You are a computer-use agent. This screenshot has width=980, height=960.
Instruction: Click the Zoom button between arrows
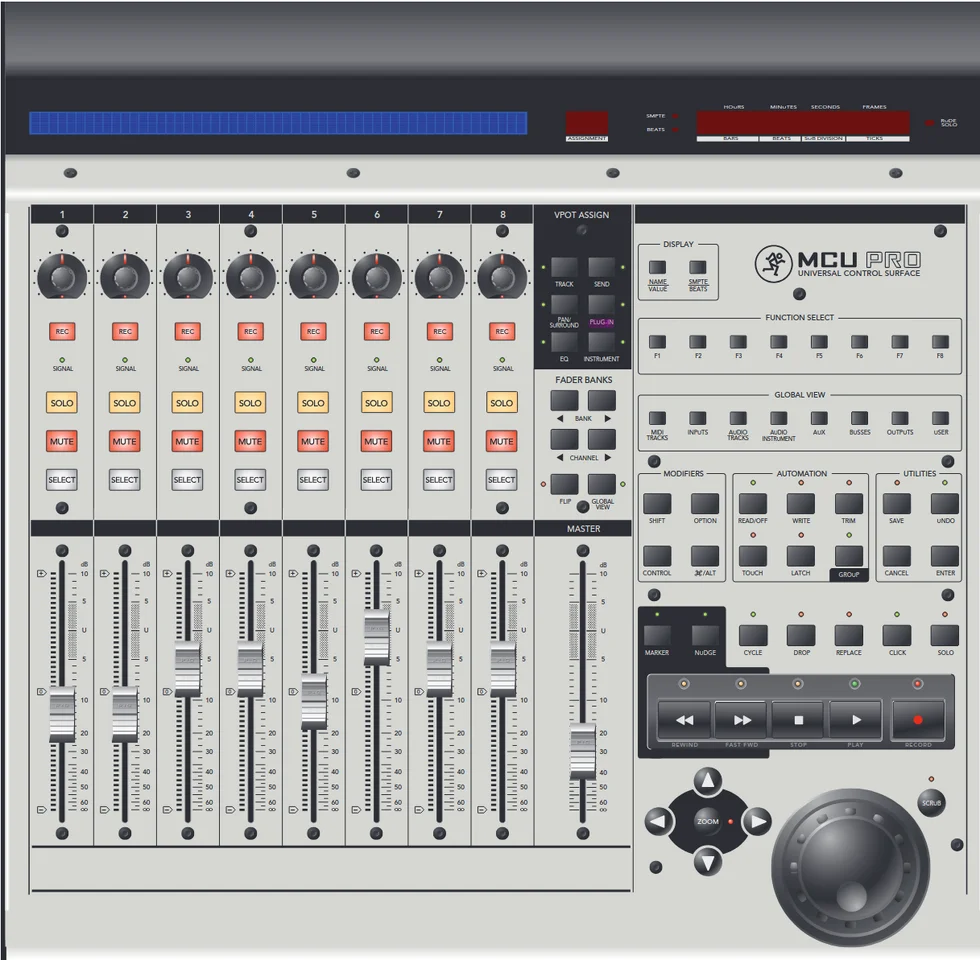coord(708,821)
